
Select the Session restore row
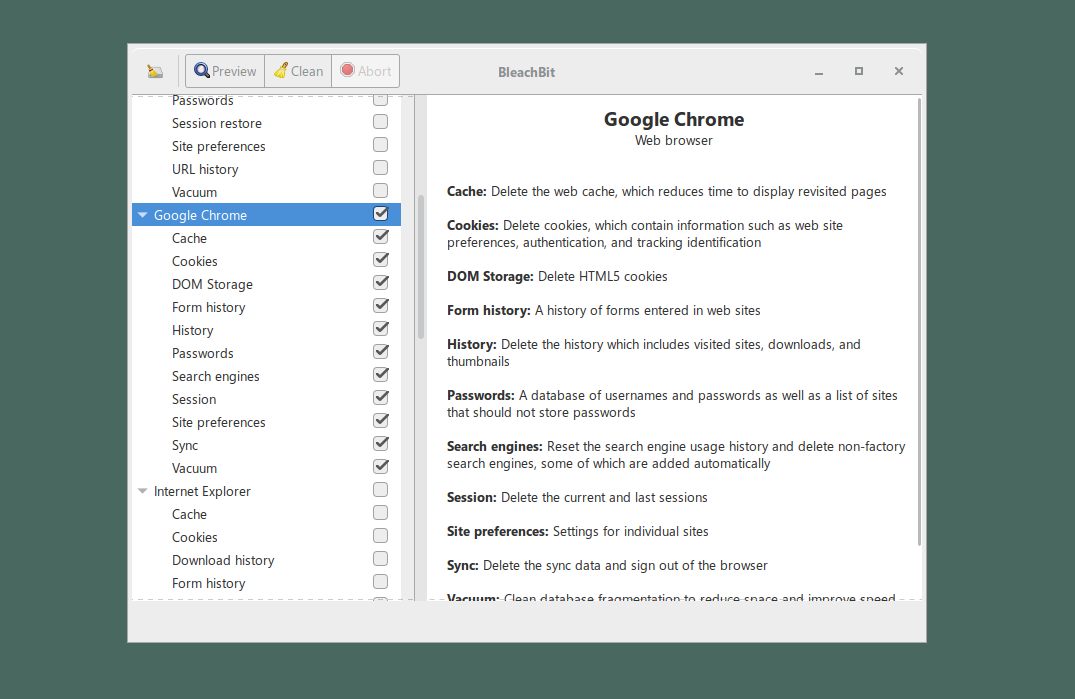pos(266,123)
